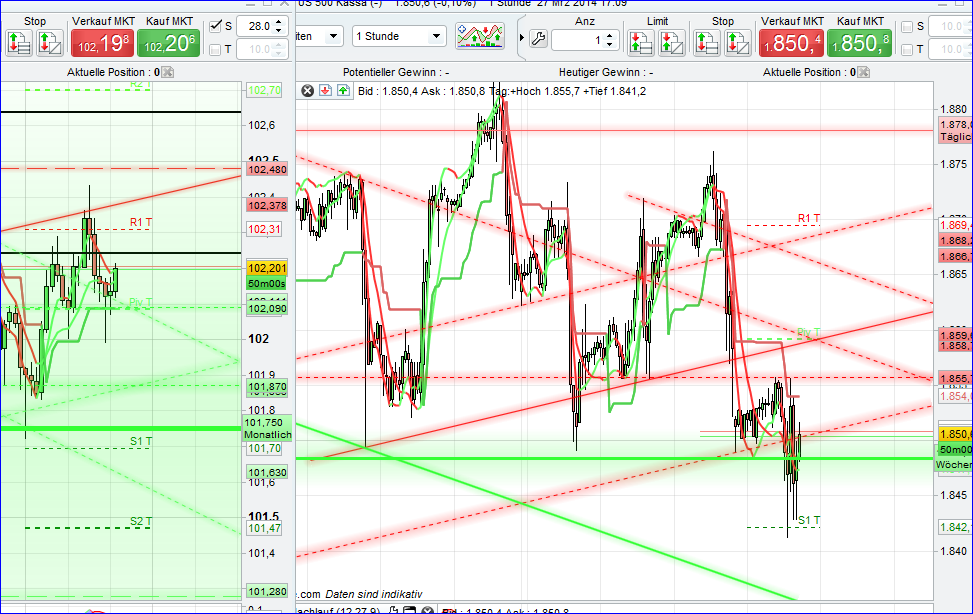Enable the T trailing checkbox on the left panel
This screenshot has width=973, height=614.
pos(214,49)
